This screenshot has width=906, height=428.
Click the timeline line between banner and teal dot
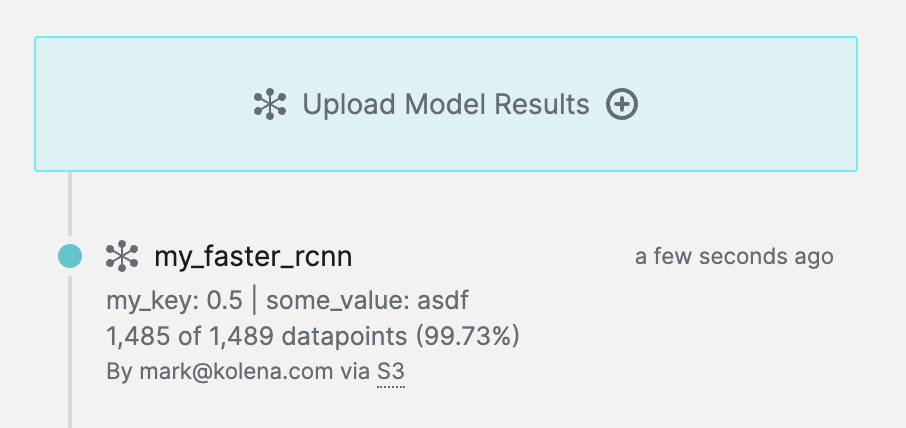click(x=69, y=205)
